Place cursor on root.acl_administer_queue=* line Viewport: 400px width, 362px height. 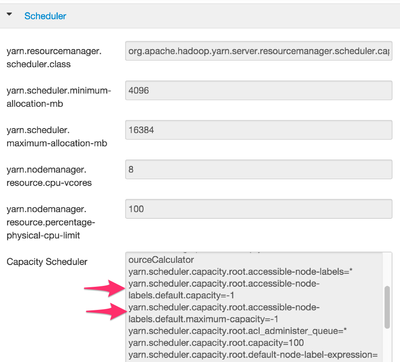tap(238, 331)
